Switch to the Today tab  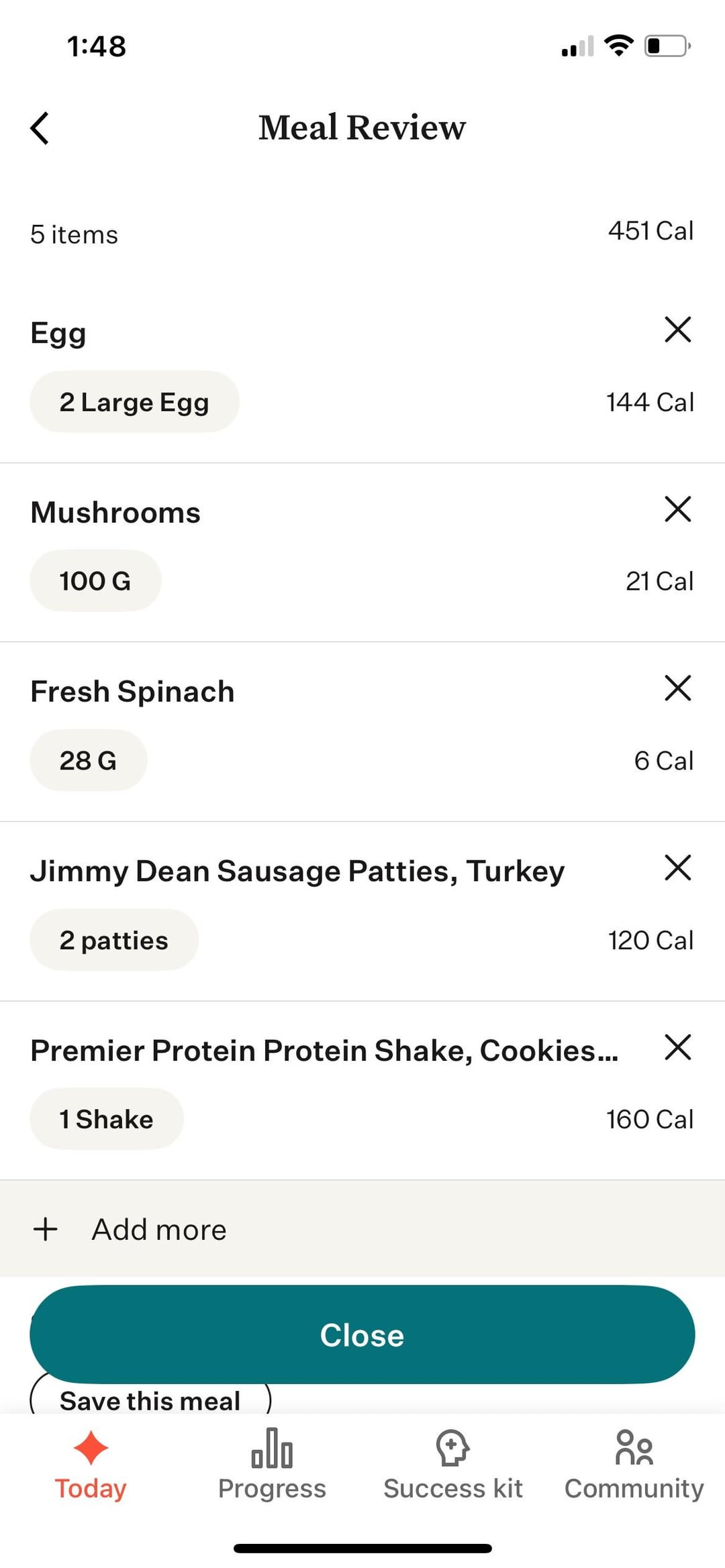pyautogui.click(x=91, y=1465)
